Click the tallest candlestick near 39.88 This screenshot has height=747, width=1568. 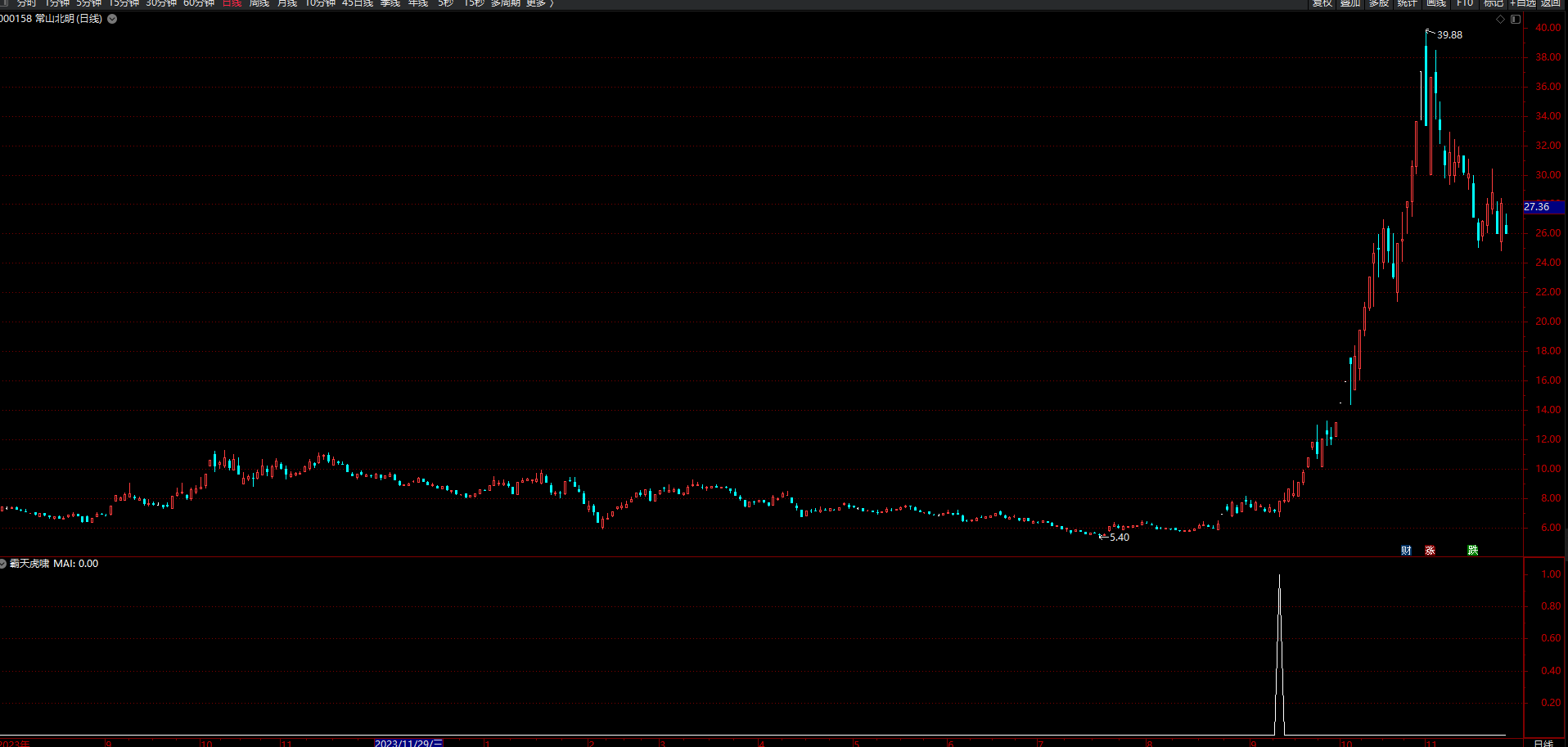tap(1426, 78)
